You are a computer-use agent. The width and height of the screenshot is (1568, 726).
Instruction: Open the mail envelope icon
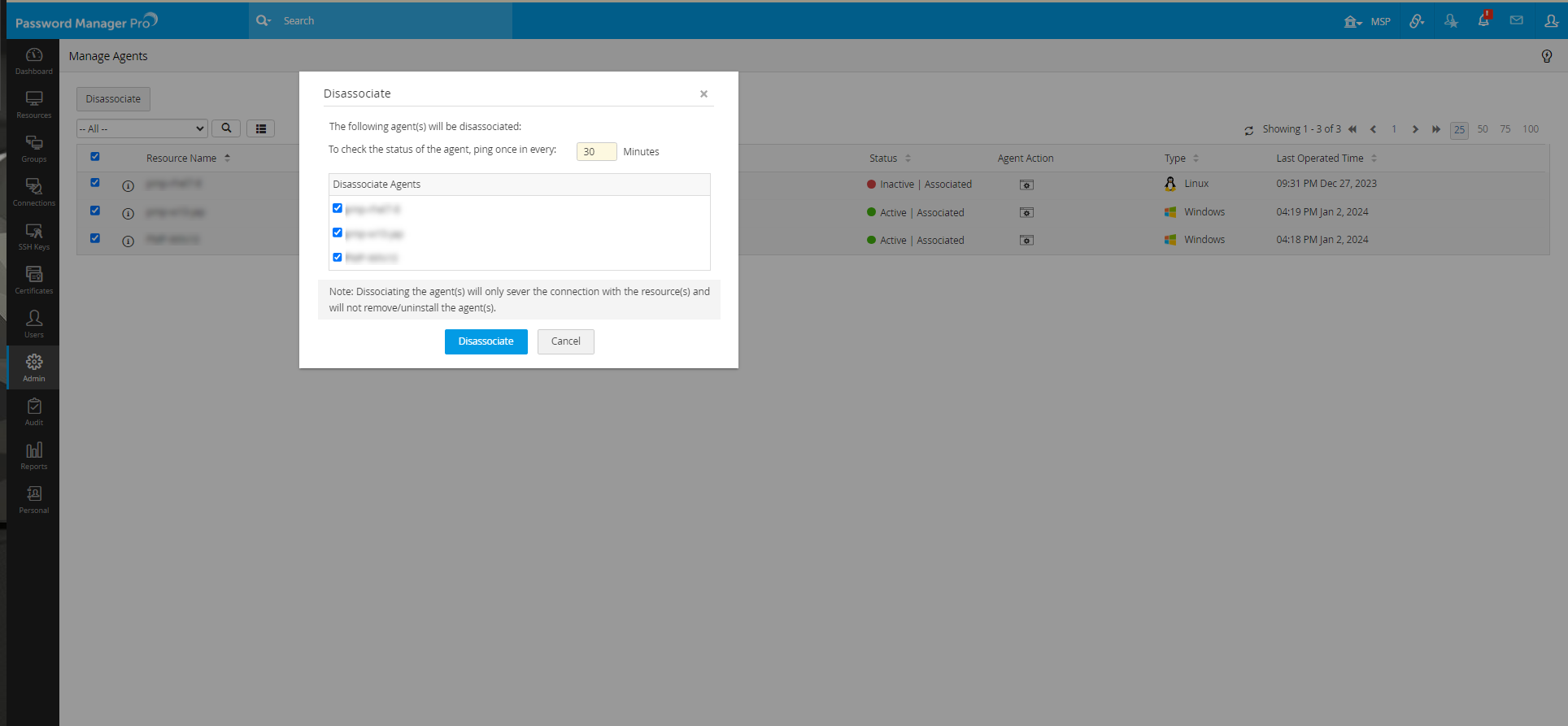tap(1516, 20)
